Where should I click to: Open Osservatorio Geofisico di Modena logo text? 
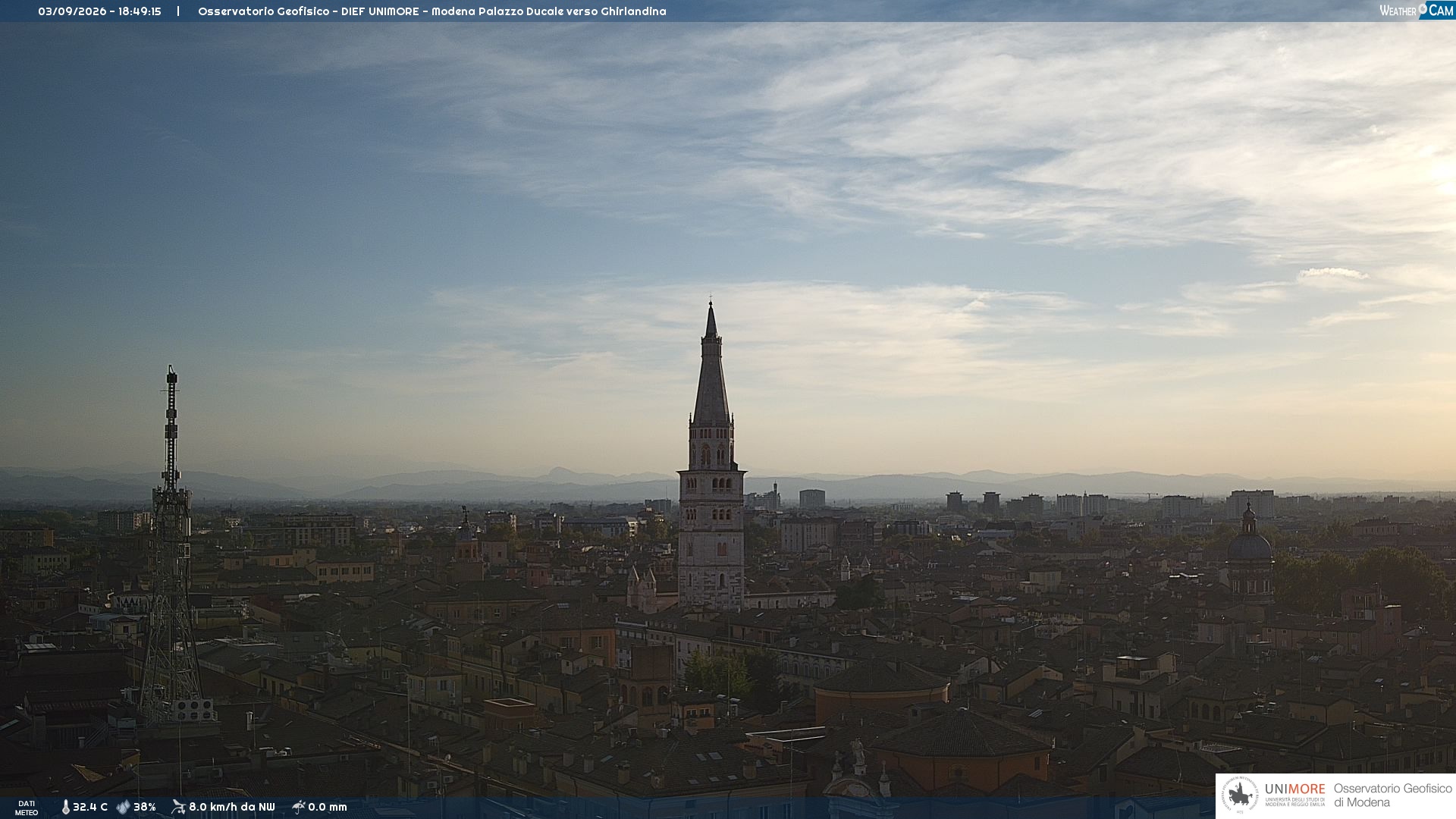[1392, 795]
